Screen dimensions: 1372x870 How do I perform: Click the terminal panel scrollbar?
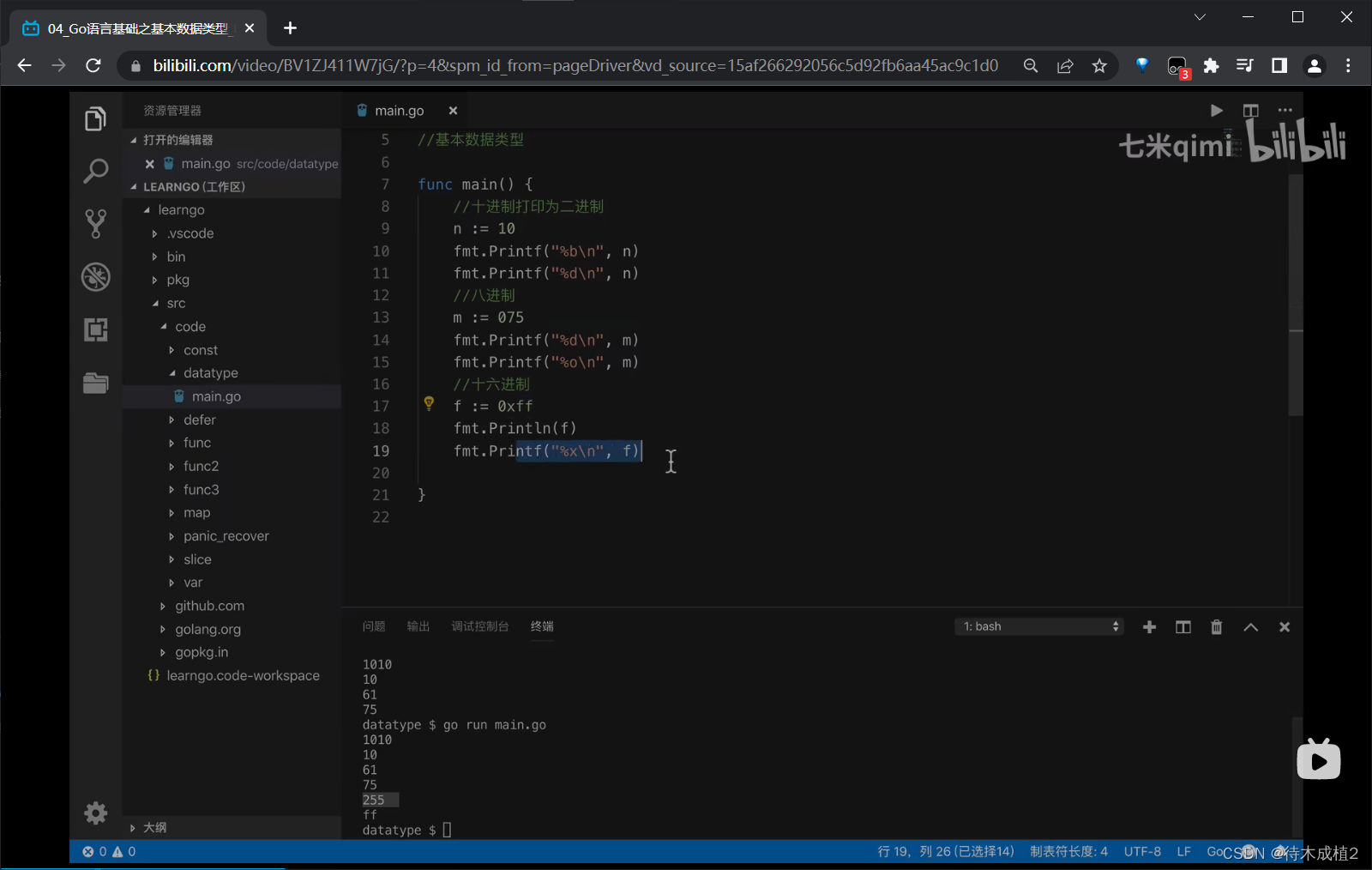[1297, 776]
